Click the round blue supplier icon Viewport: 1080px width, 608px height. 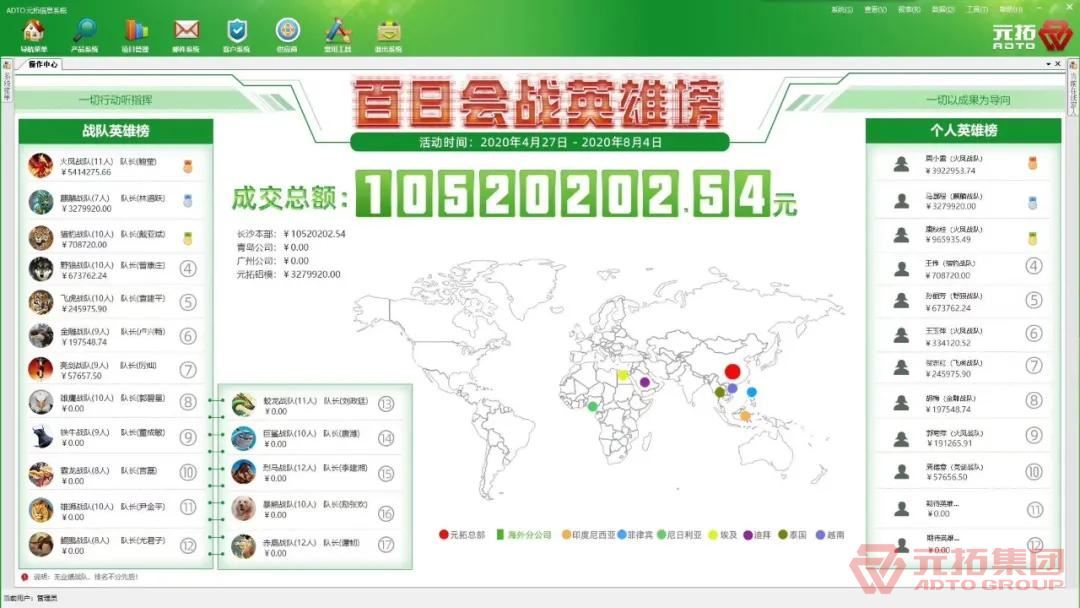click(286, 32)
